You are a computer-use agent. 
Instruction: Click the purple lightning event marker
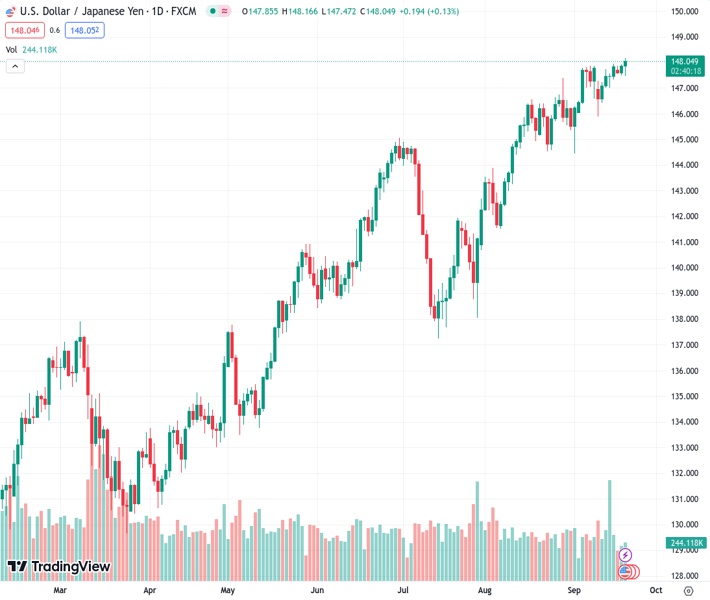click(625, 555)
